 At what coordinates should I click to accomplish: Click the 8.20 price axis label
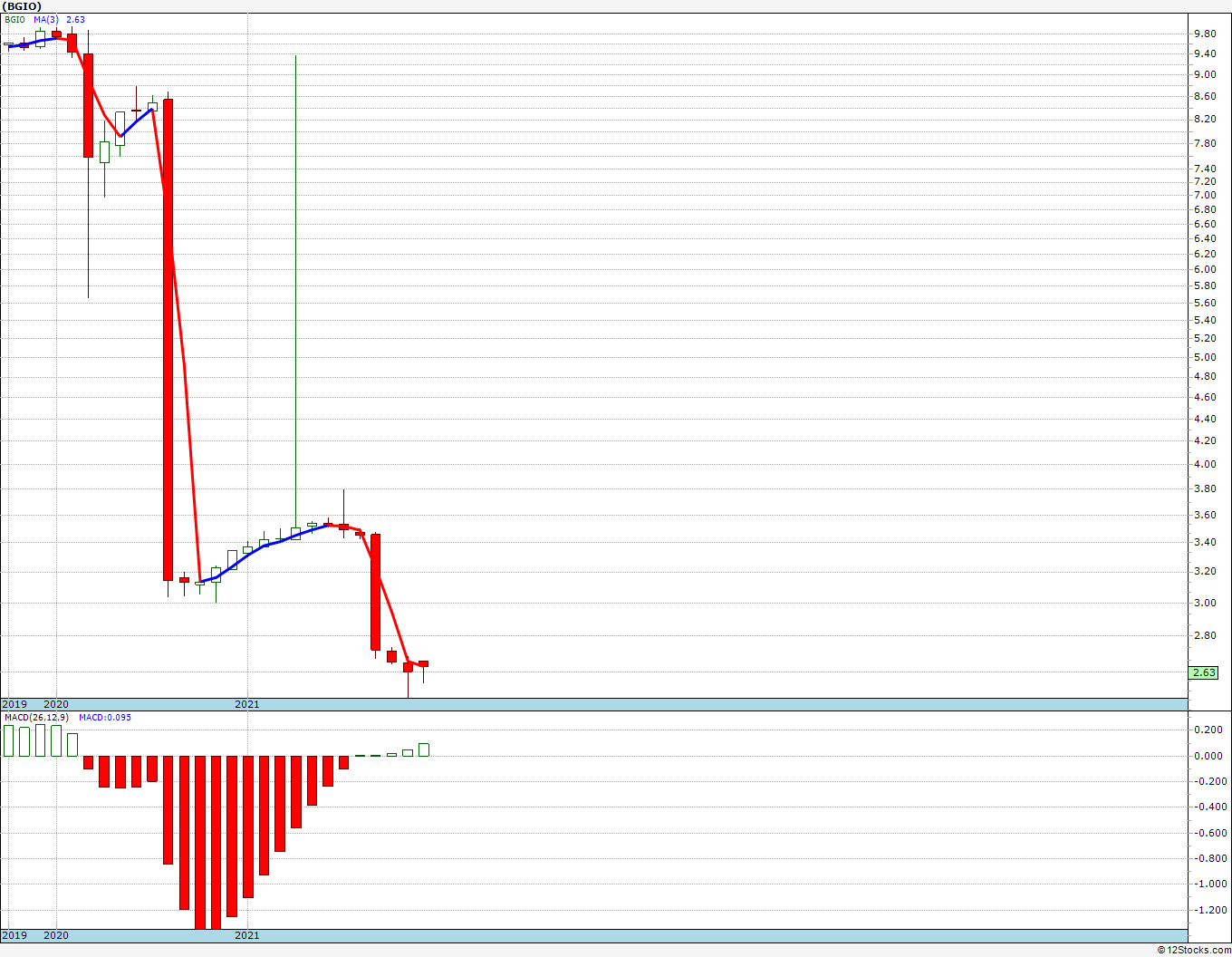1205,119
